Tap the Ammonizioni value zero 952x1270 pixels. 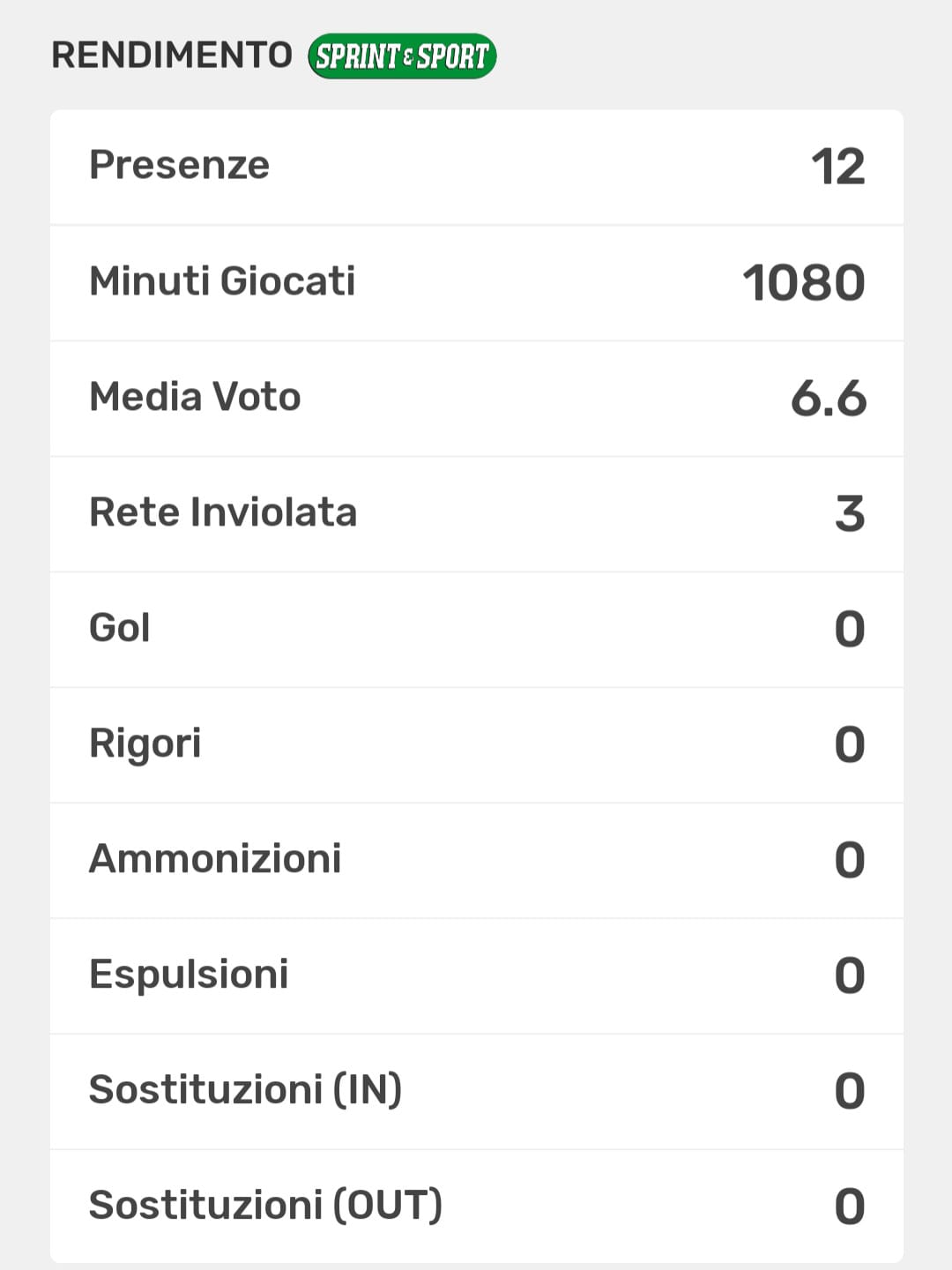(849, 861)
